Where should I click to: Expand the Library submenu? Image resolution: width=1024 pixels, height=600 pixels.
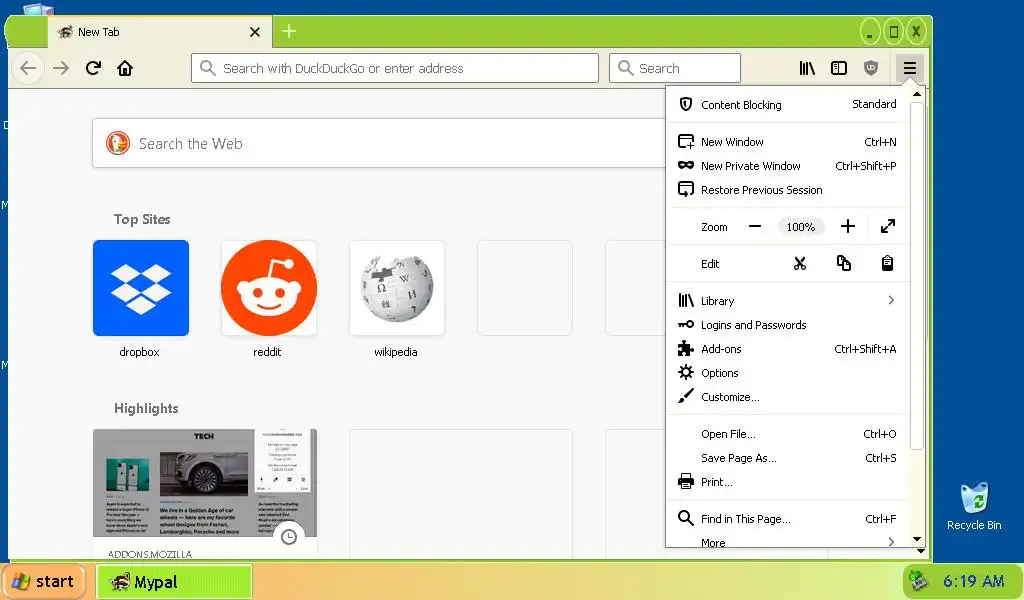(x=788, y=300)
